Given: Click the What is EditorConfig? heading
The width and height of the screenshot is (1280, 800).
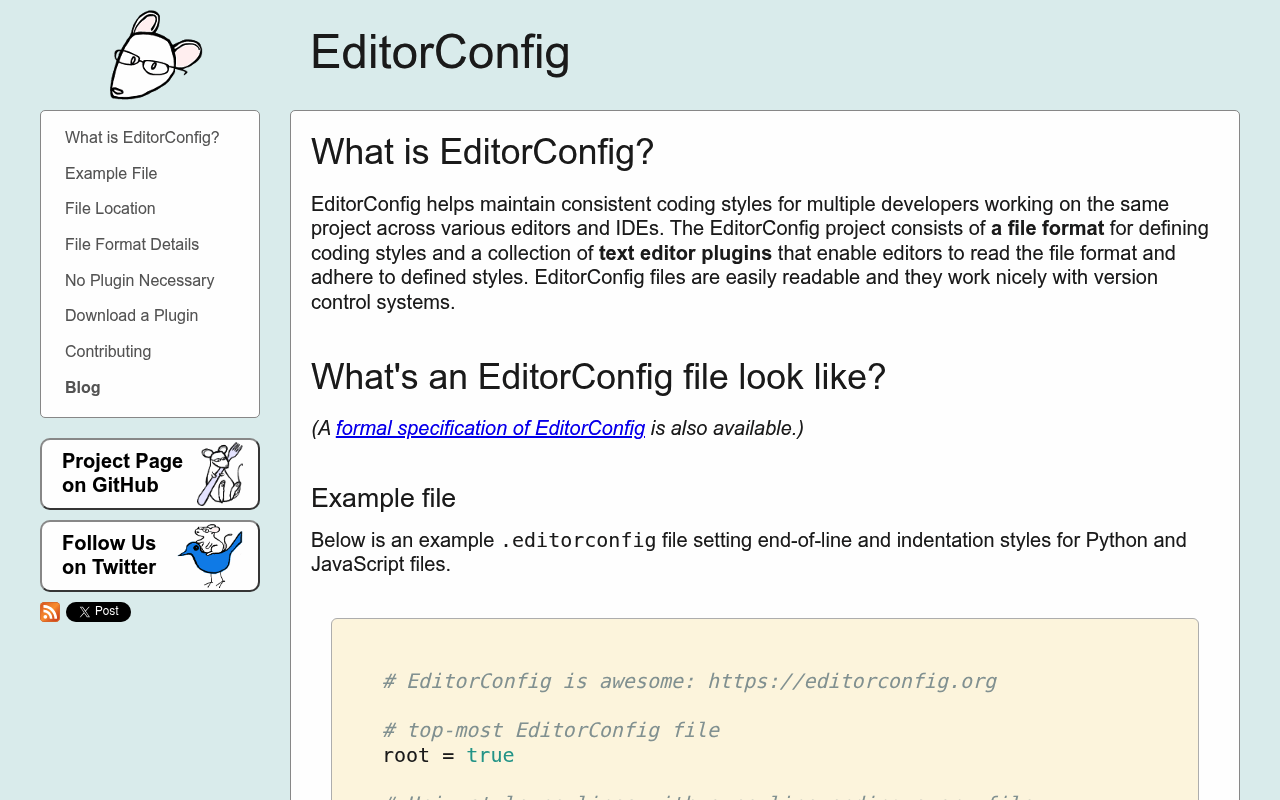Looking at the screenshot, I should [482, 152].
